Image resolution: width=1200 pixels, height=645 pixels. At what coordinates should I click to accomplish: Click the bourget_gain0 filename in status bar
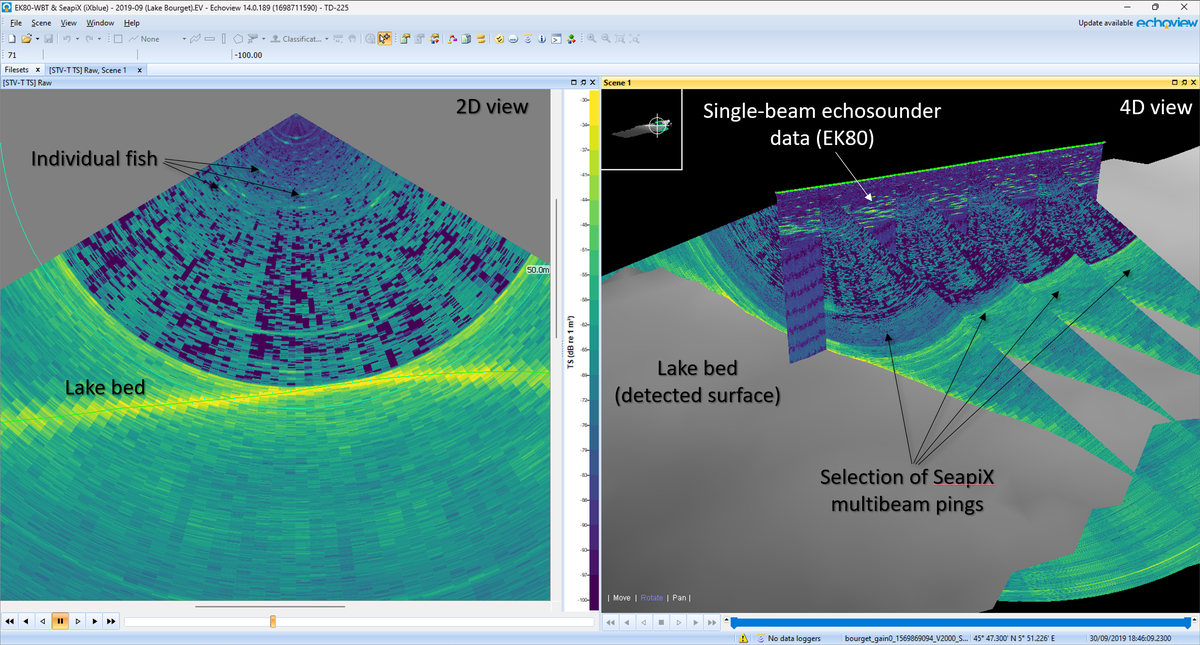[x=906, y=637]
